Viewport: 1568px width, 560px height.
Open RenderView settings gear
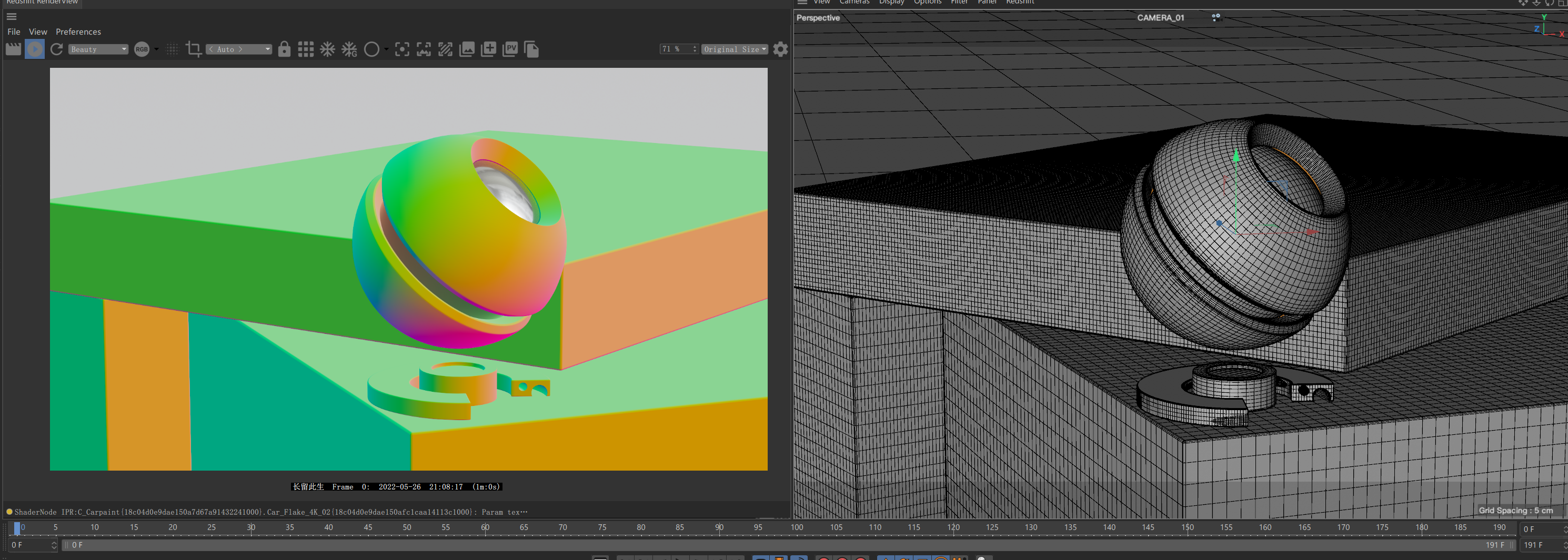point(780,49)
